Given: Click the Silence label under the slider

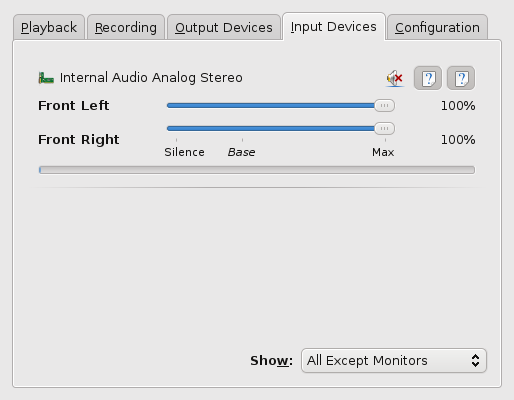Looking at the screenshot, I should pyautogui.click(x=184, y=152).
